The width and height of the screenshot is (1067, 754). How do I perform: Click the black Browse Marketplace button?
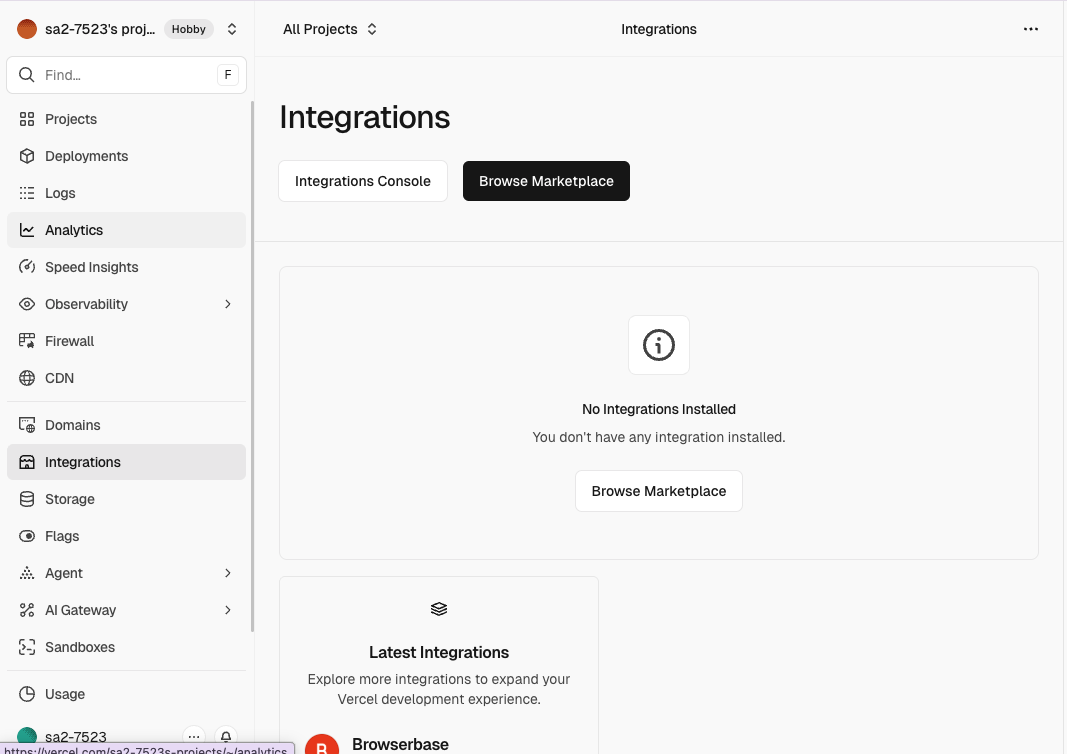[x=546, y=181]
